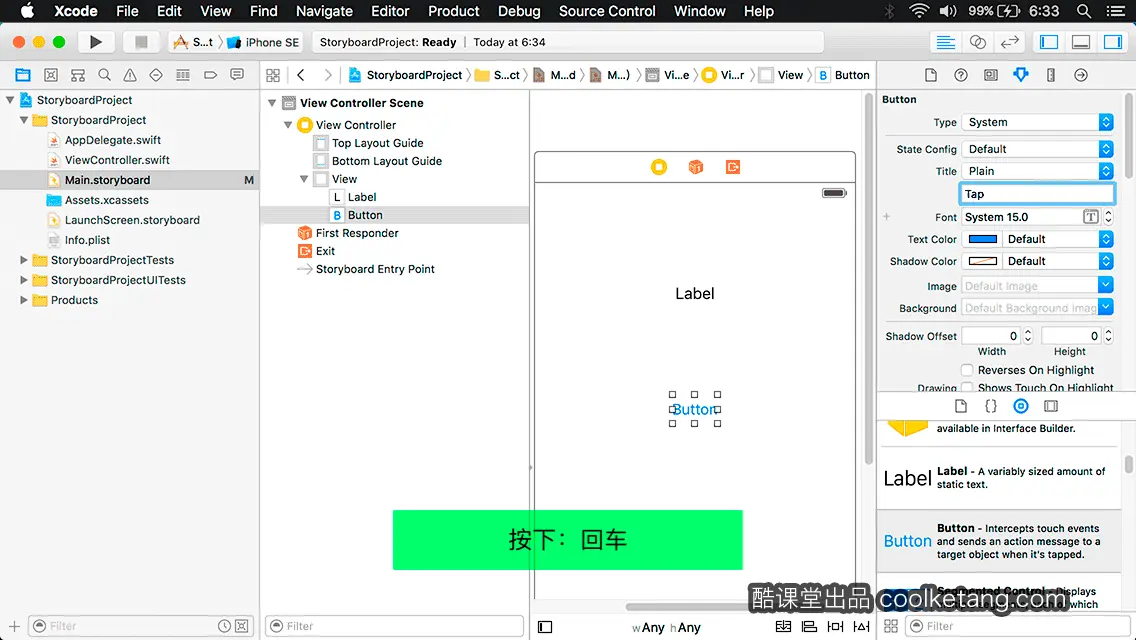Open the Test navigator
Image resolution: width=1136 pixels, height=640 pixels.
click(156, 75)
